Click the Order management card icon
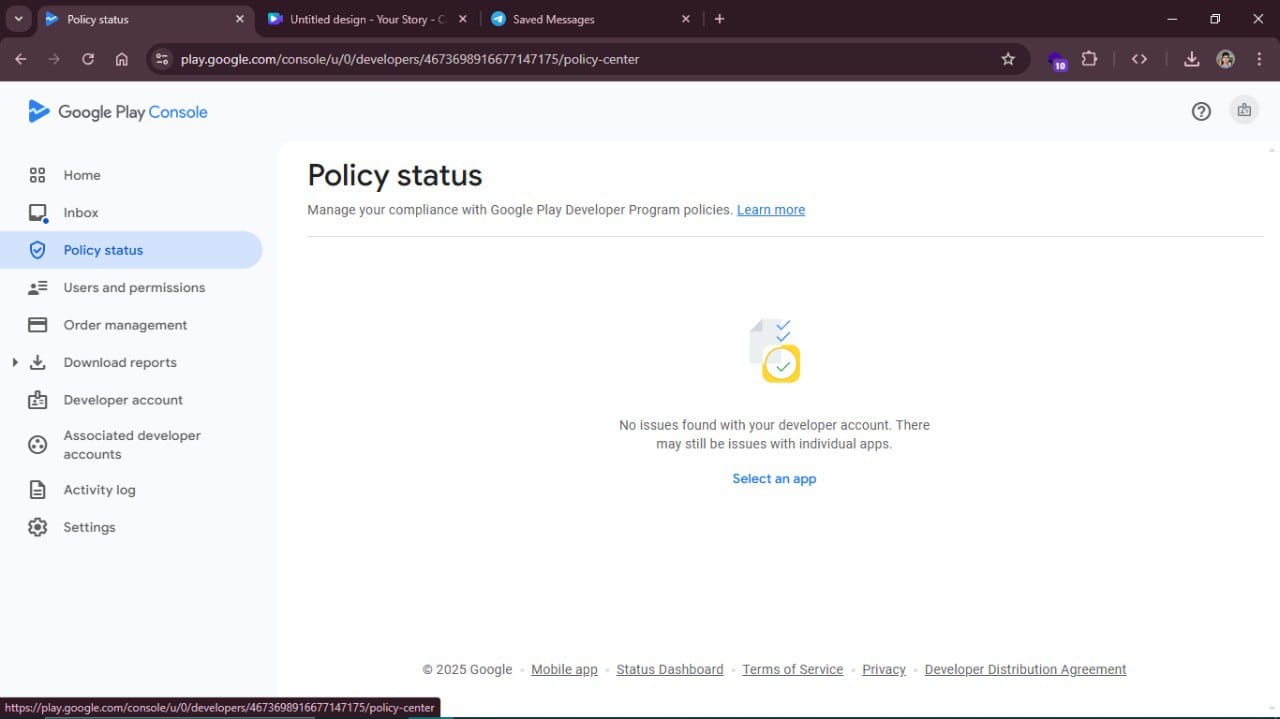Viewport: 1280px width, 719px height. 38,325
